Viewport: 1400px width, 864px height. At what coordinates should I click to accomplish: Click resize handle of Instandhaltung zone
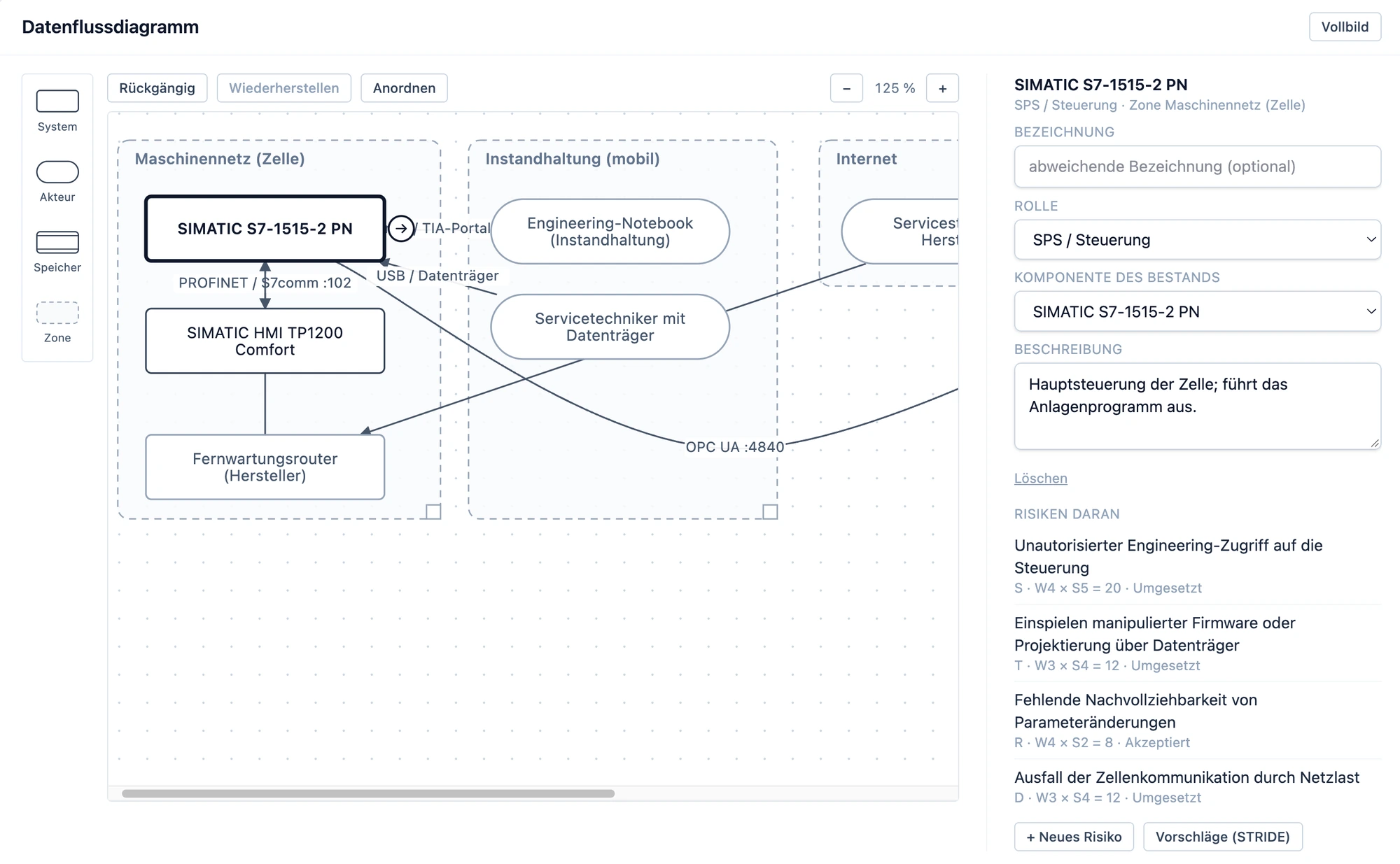[770, 511]
